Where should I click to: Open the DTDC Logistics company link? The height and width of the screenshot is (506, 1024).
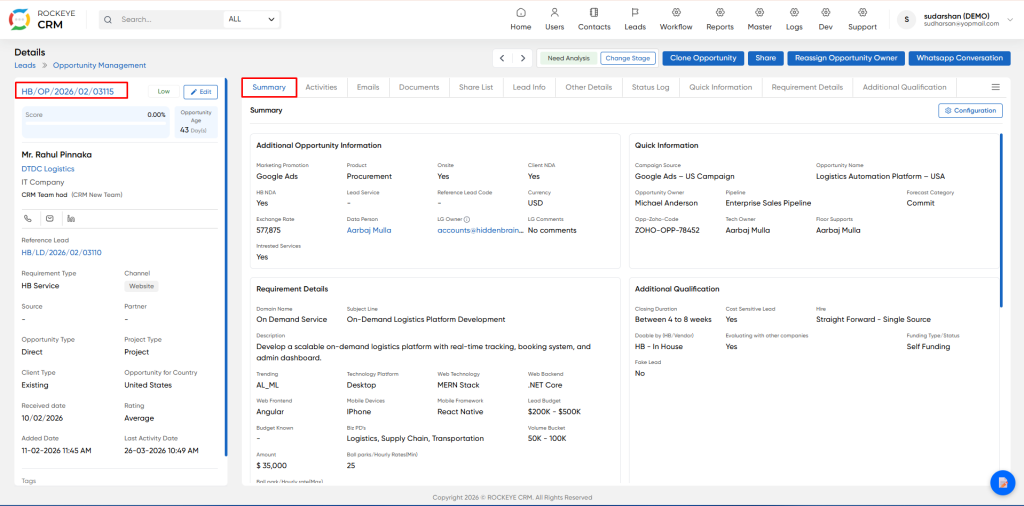[x=48, y=168]
